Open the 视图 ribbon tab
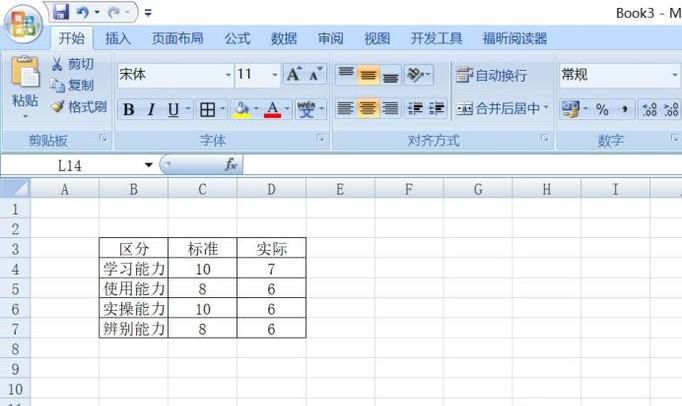This screenshot has height=406, width=682. coord(377,38)
